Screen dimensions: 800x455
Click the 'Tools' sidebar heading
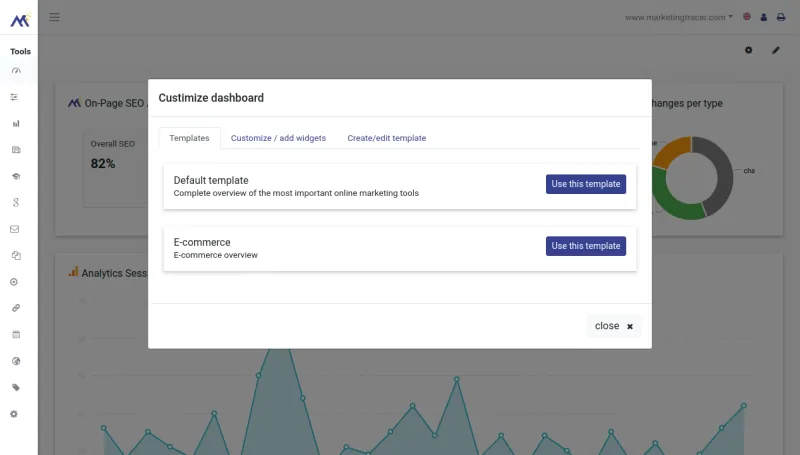[x=20, y=52]
